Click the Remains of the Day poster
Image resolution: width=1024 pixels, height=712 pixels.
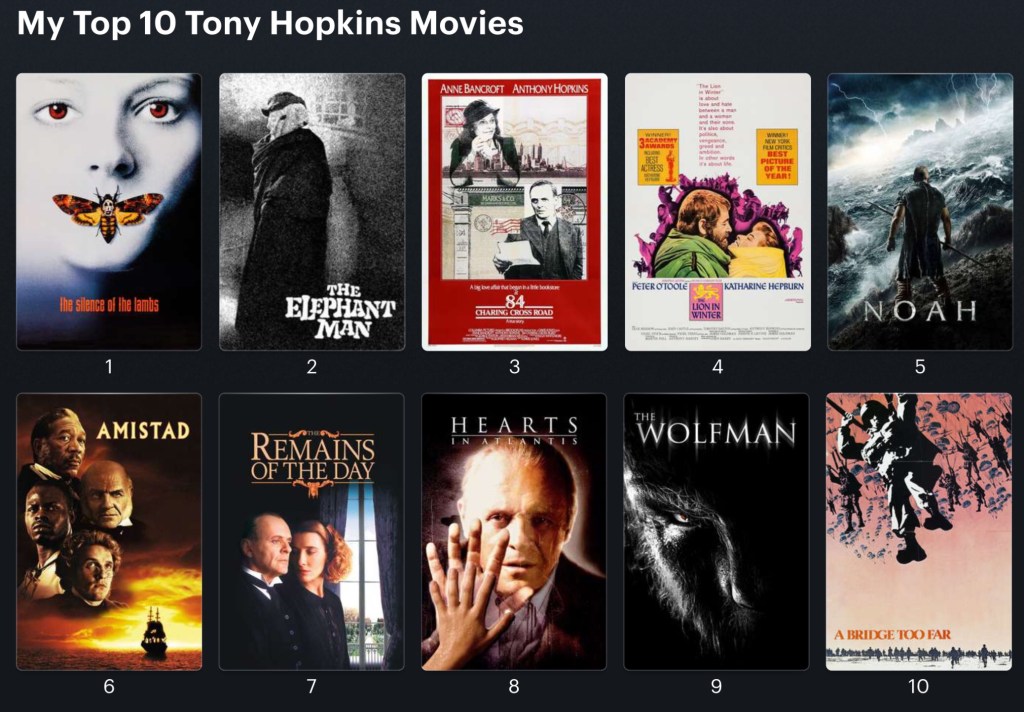point(312,532)
